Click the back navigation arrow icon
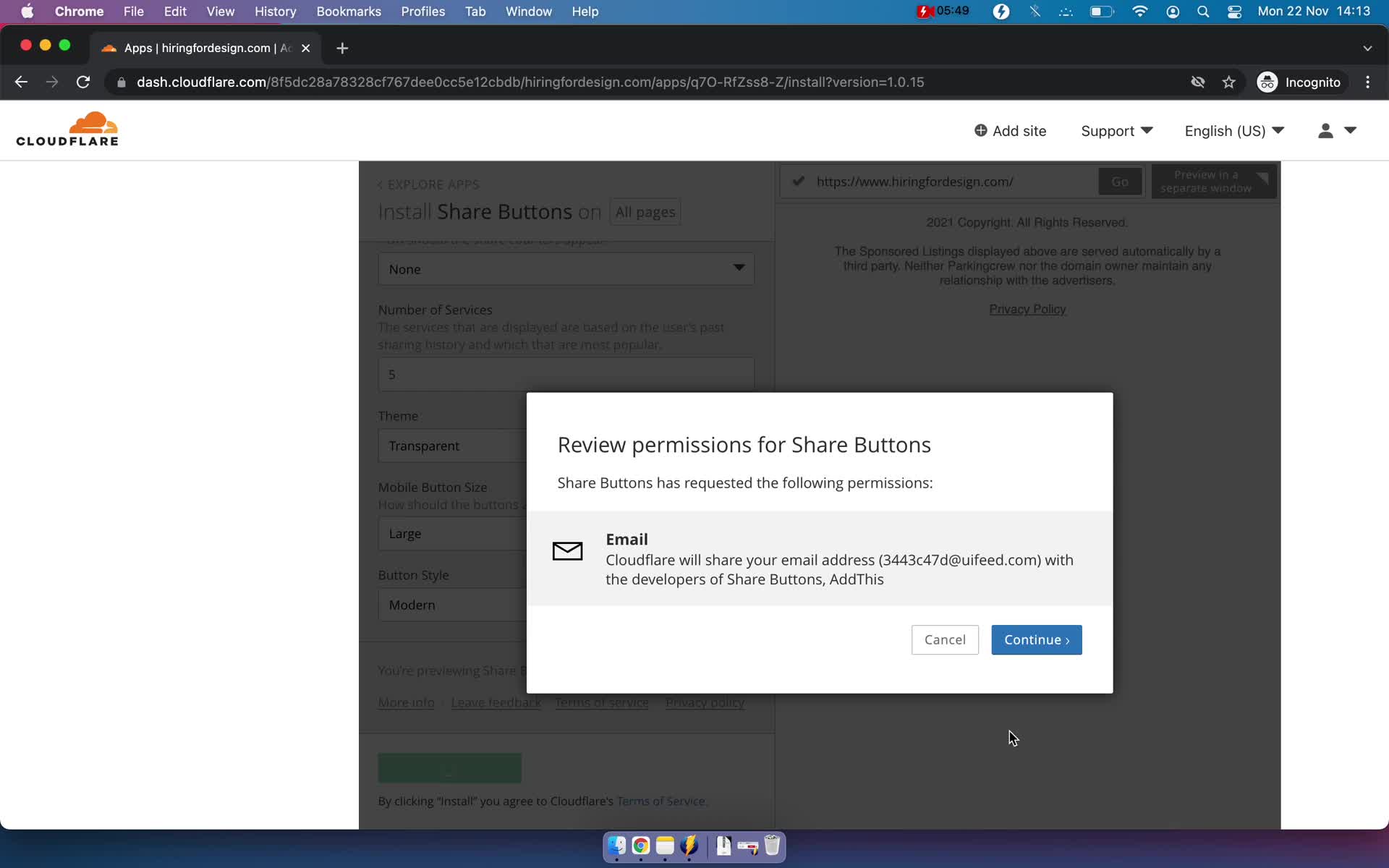 tap(22, 82)
